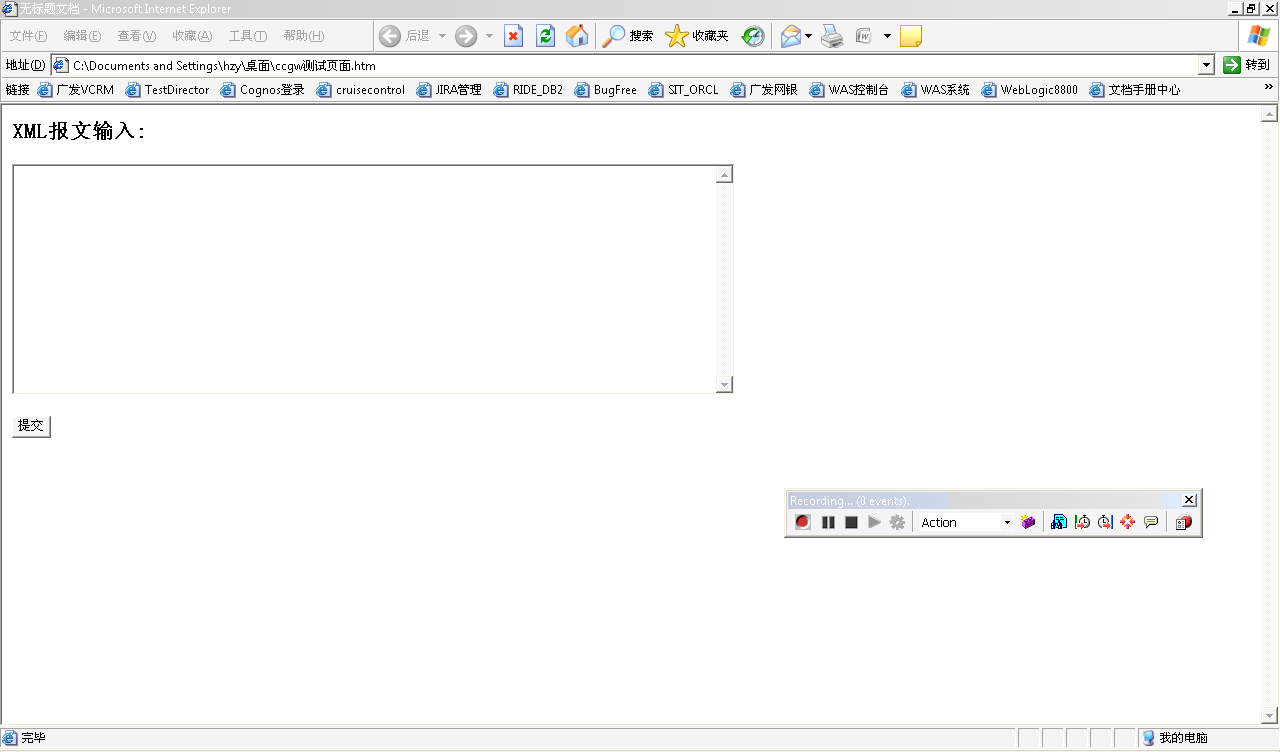This screenshot has height=752, width=1280.
Task: Go to the Home page icon
Action: coord(577,37)
